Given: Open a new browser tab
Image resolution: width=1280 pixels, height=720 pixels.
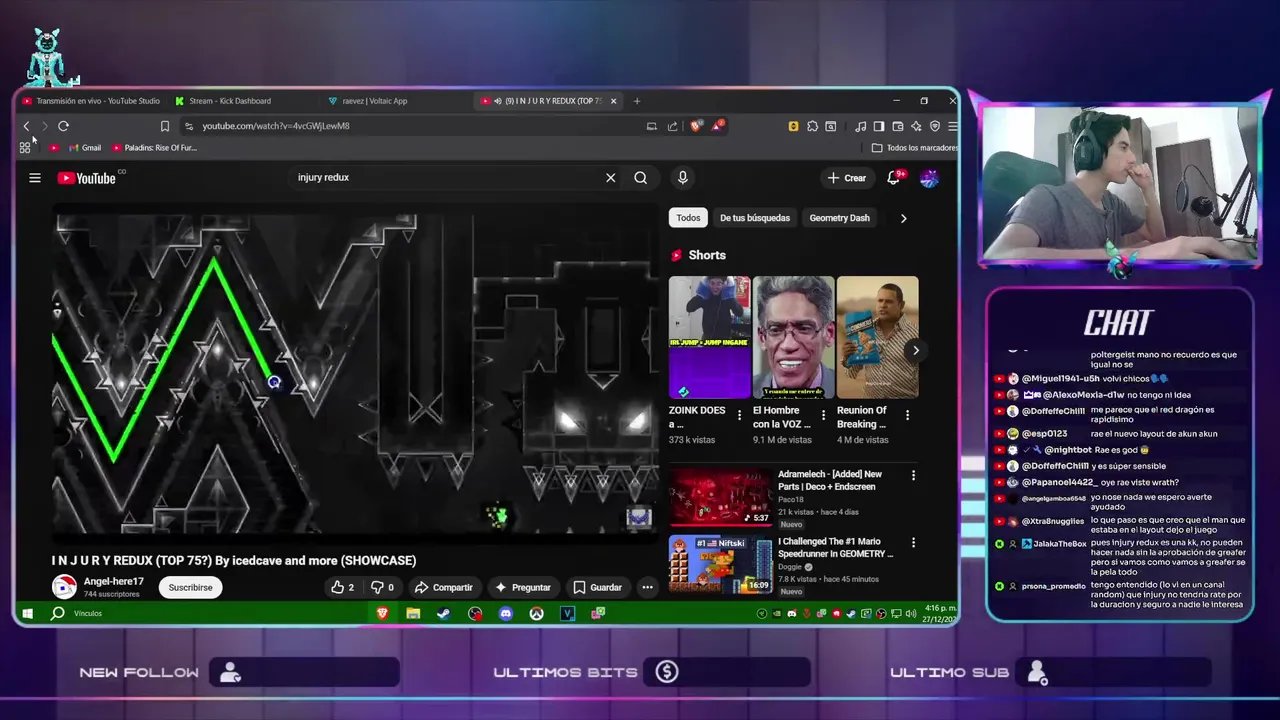Looking at the screenshot, I should (636, 101).
